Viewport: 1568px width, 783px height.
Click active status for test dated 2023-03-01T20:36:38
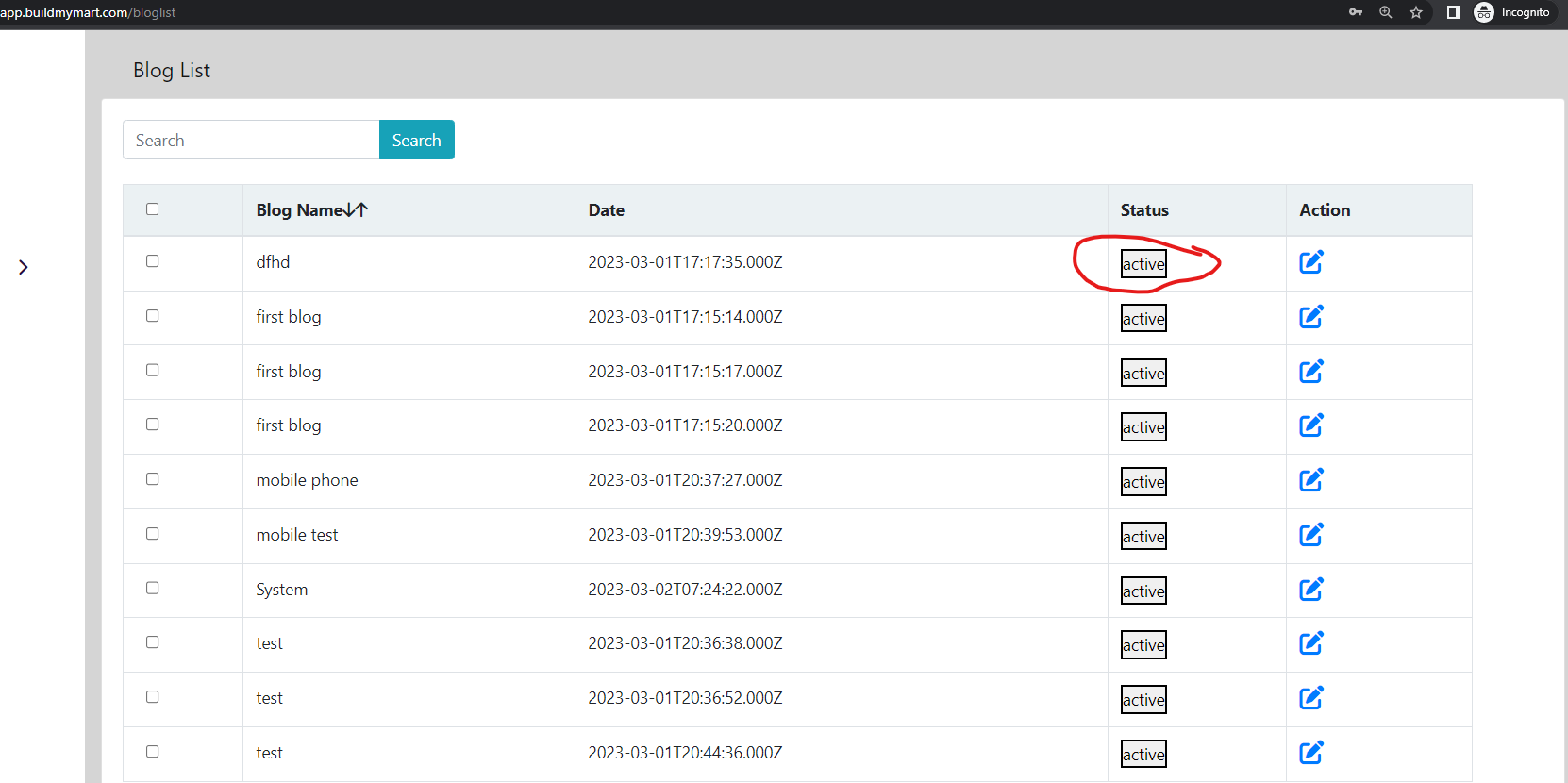(x=1143, y=645)
